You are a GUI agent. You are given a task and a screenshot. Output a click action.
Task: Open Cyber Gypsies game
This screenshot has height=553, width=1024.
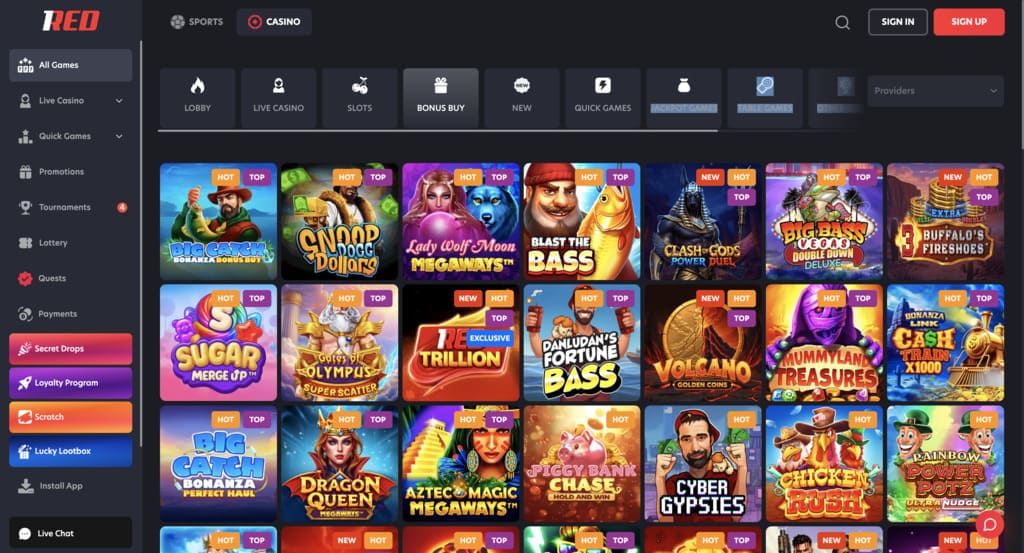coord(703,464)
